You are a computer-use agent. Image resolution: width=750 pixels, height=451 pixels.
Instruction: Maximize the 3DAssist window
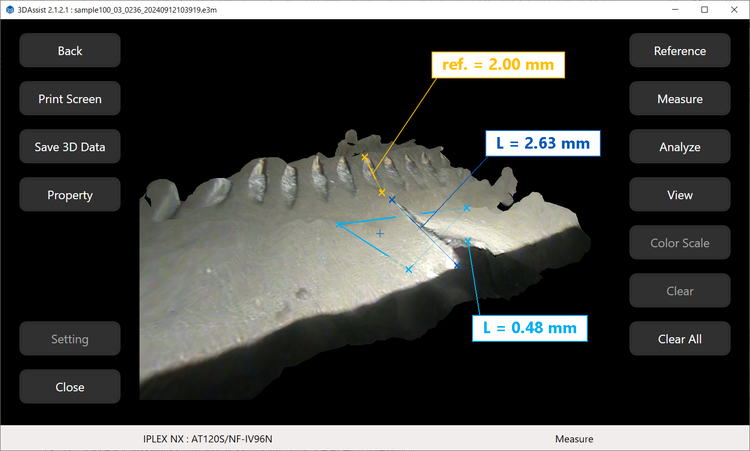tap(704, 9)
